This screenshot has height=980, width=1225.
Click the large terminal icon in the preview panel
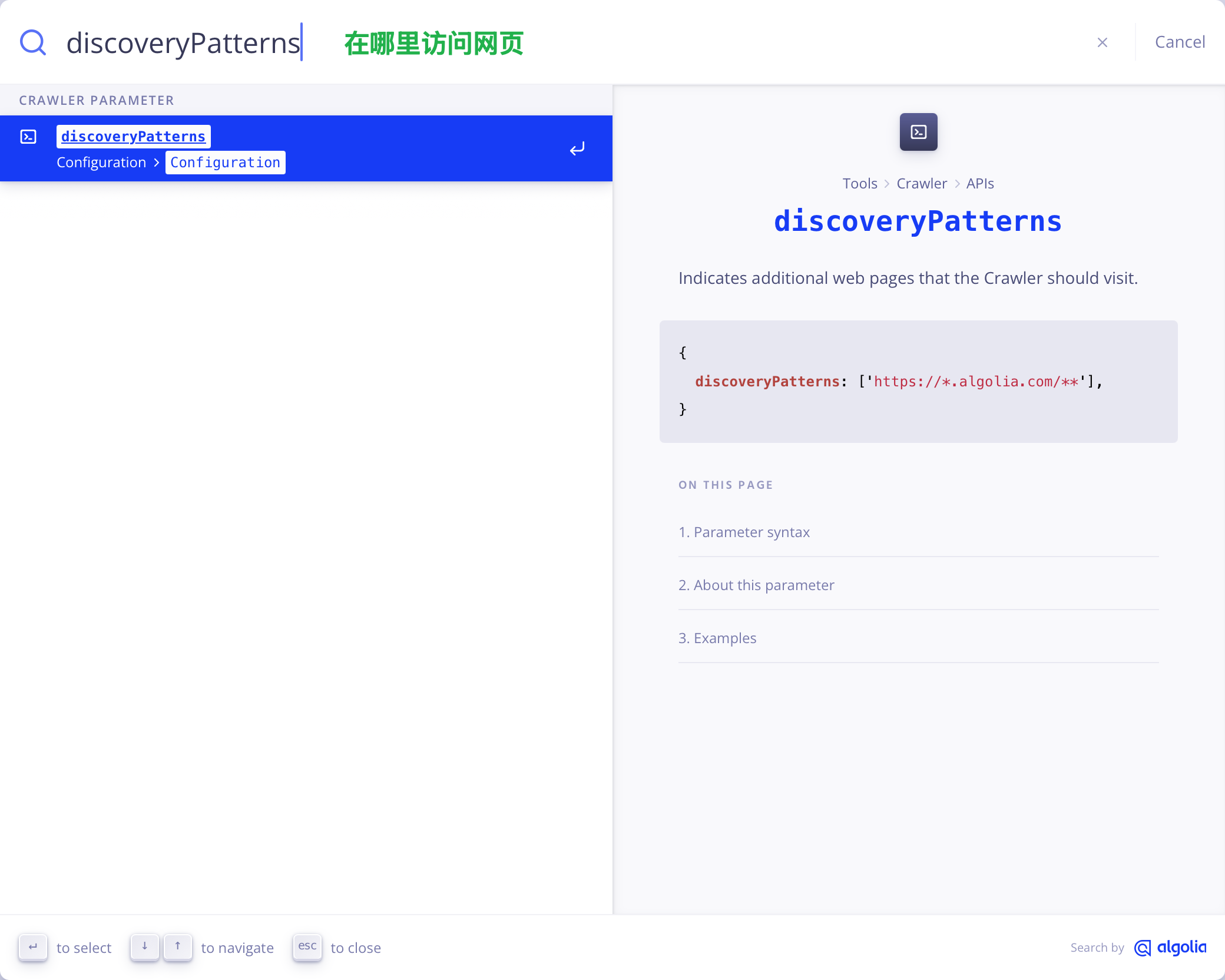[918, 132]
